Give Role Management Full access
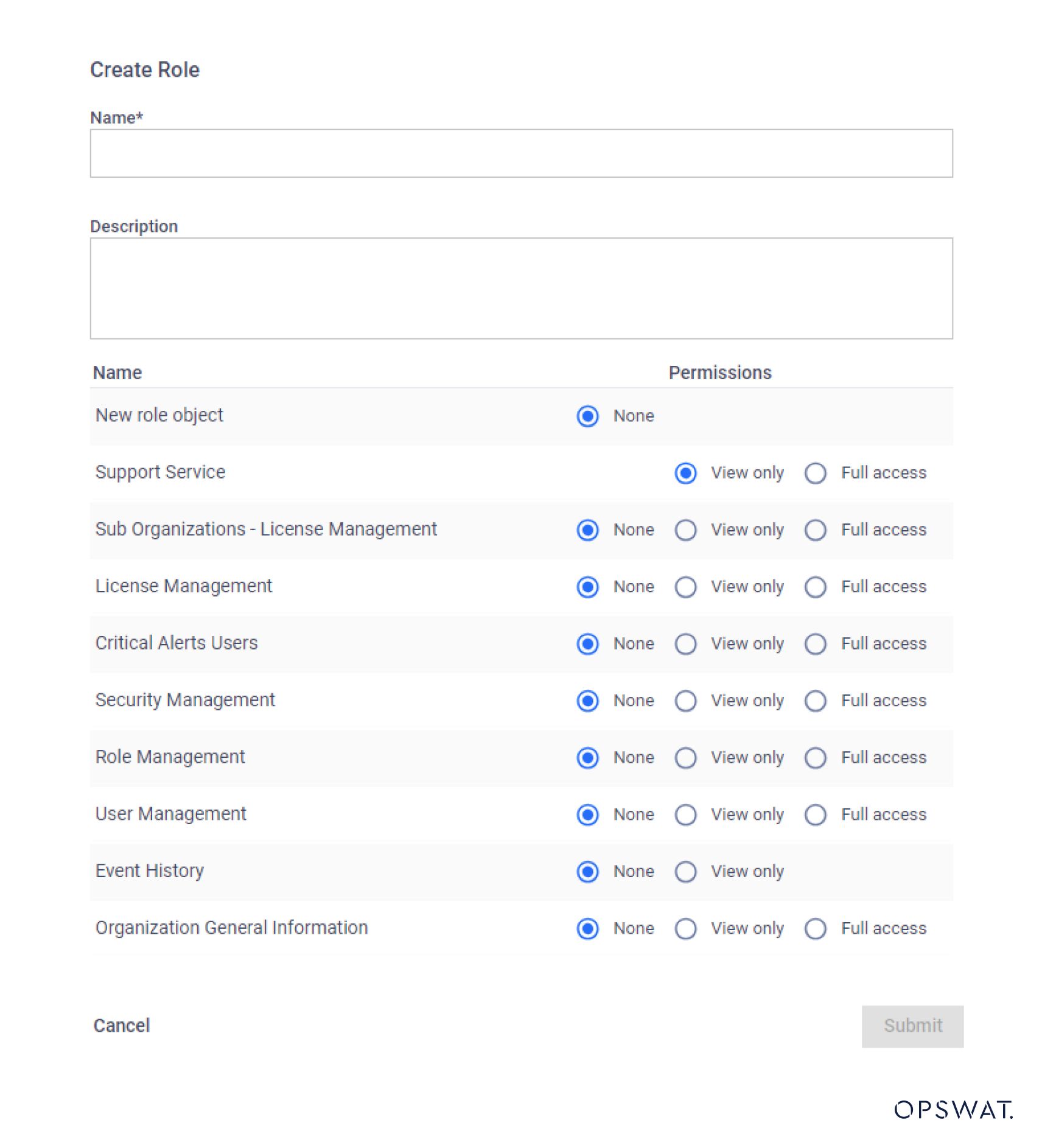The height and width of the screenshot is (1148, 1042). pos(815,758)
